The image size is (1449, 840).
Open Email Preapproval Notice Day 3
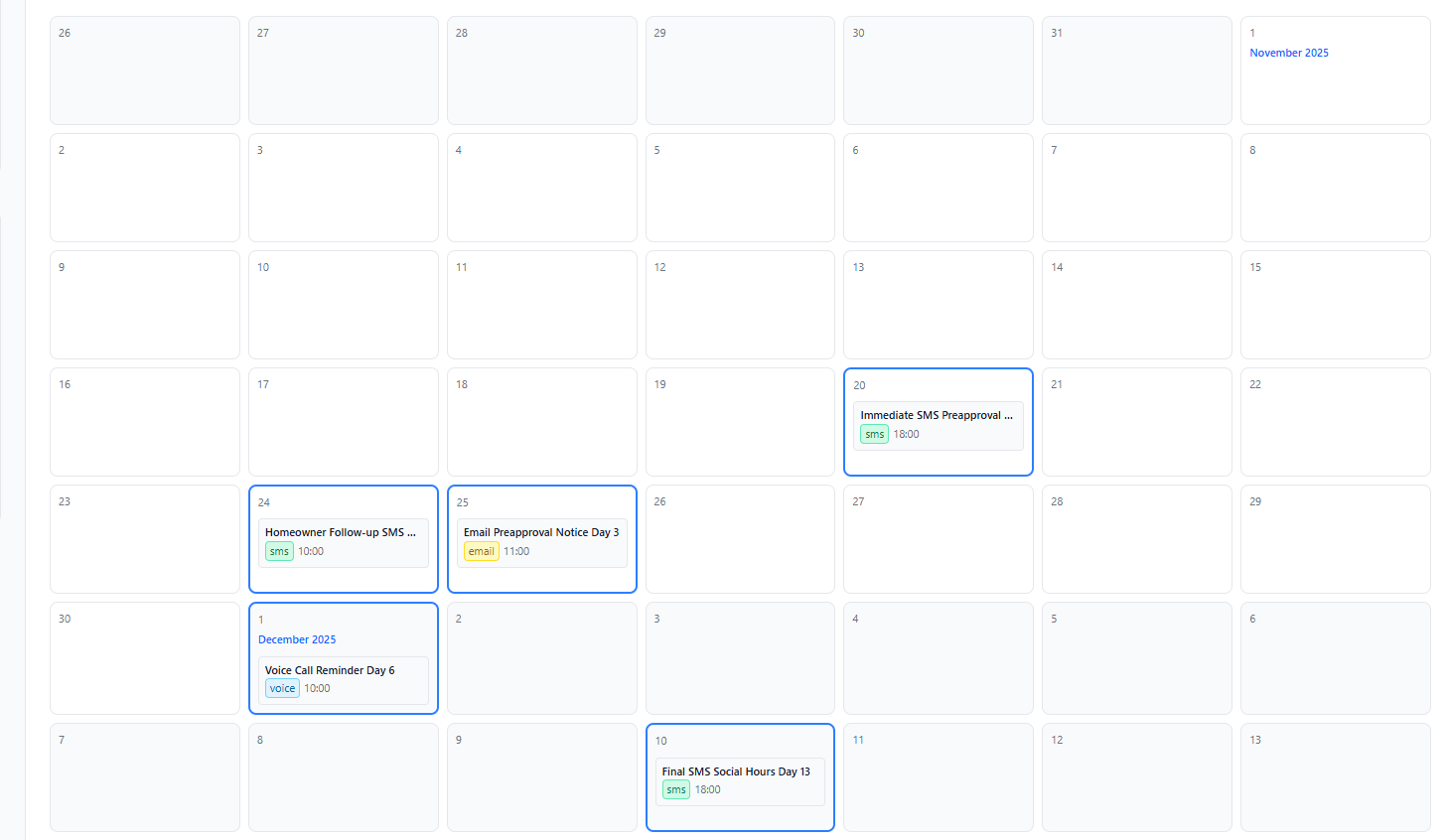pyautogui.click(x=540, y=533)
